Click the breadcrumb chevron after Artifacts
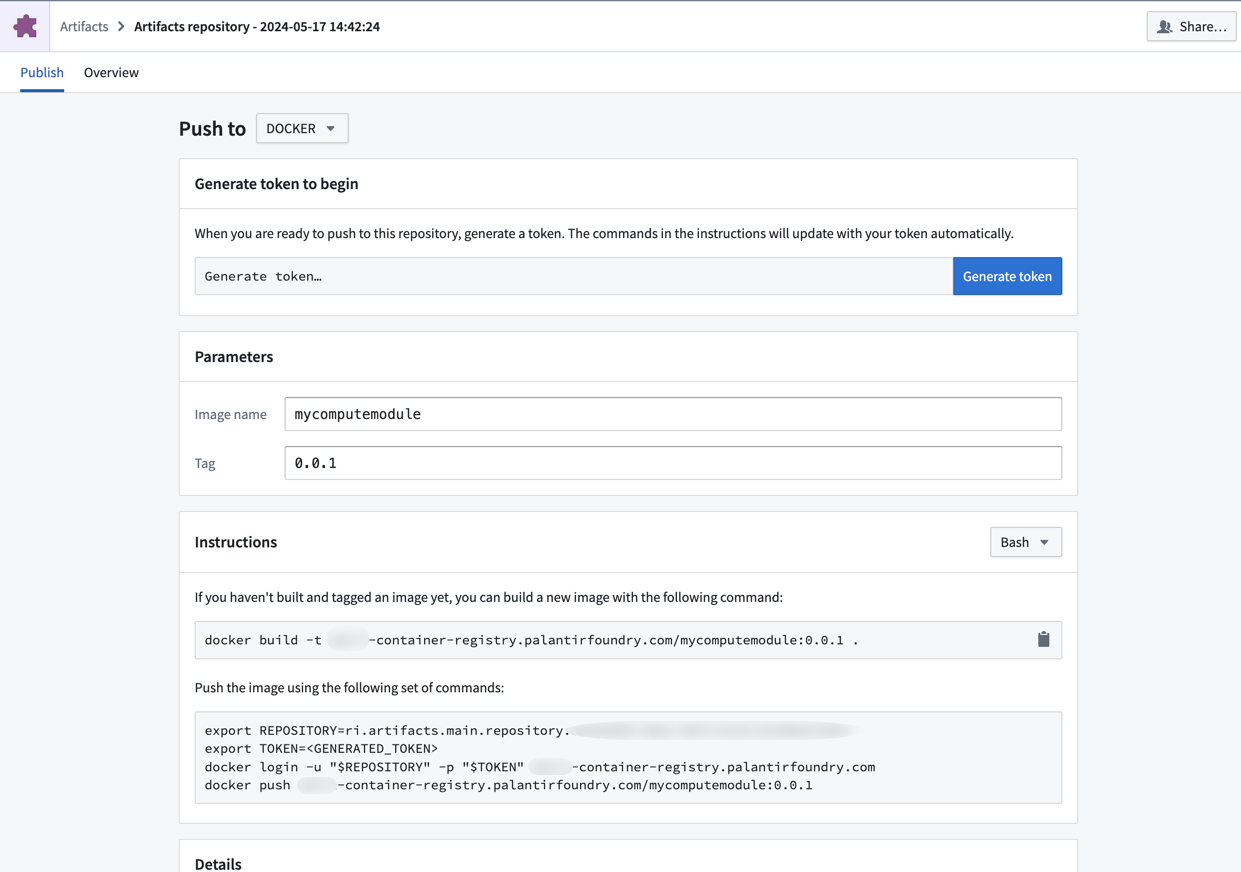 121,27
